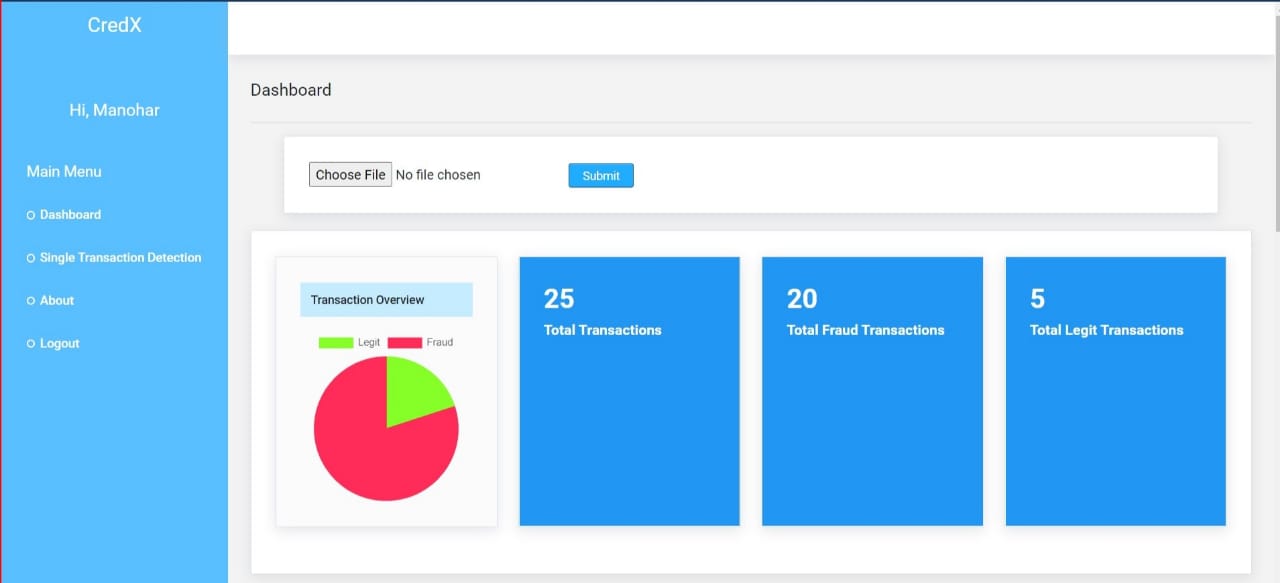Click the circle icon beside Single Transaction Detection
The width and height of the screenshot is (1280, 583).
[x=30, y=257]
